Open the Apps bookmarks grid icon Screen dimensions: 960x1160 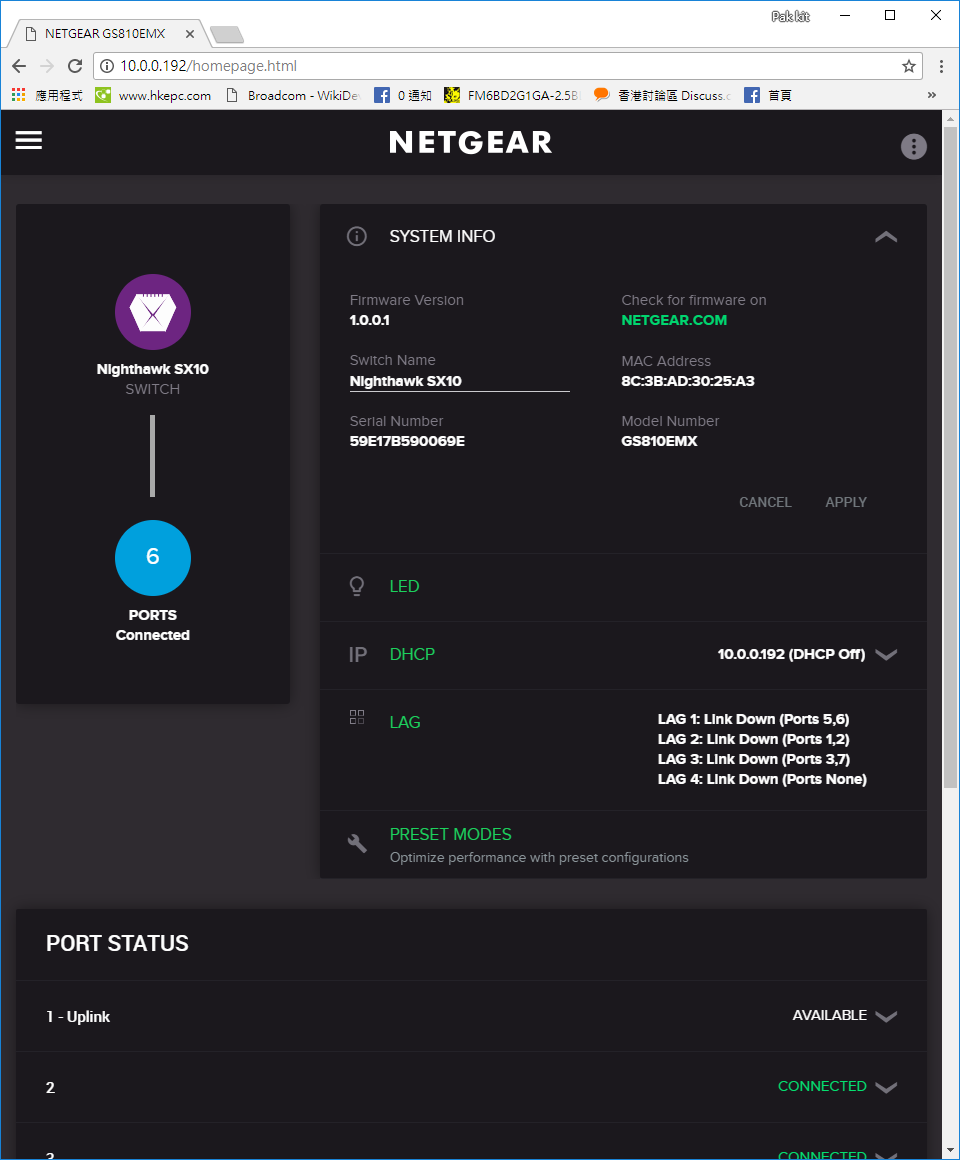click(x=18, y=95)
